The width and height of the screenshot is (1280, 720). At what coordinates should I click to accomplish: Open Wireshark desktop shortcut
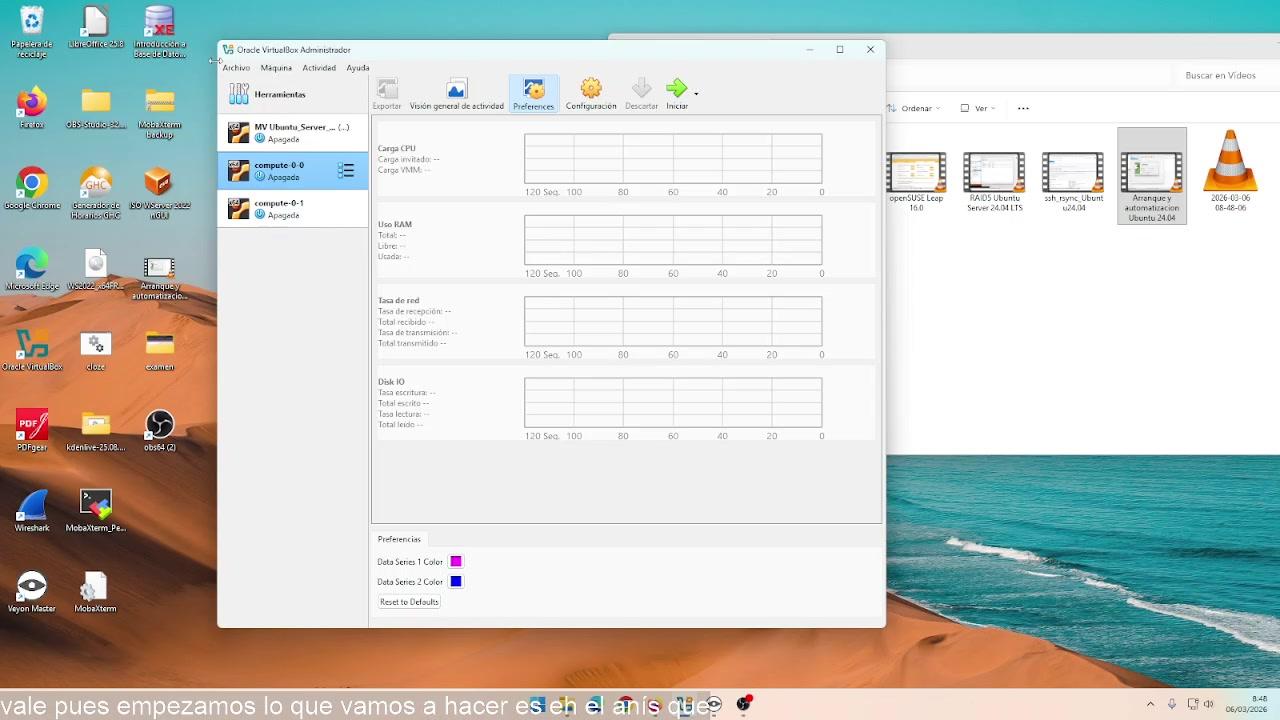[32, 508]
